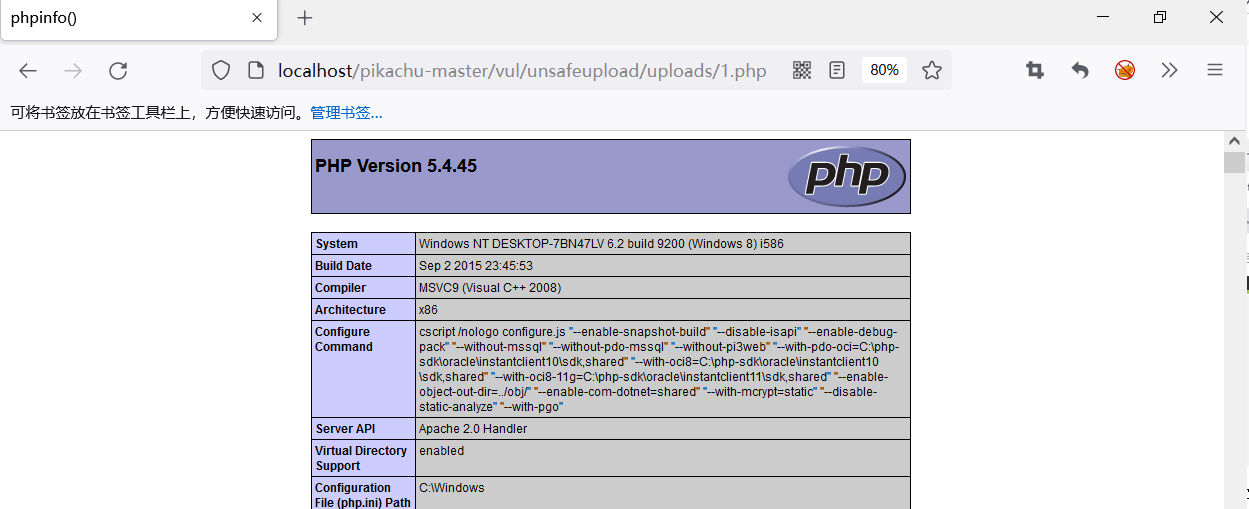Open a new tab
This screenshot has height=509, width=1249.
click(x=305, y=18)
